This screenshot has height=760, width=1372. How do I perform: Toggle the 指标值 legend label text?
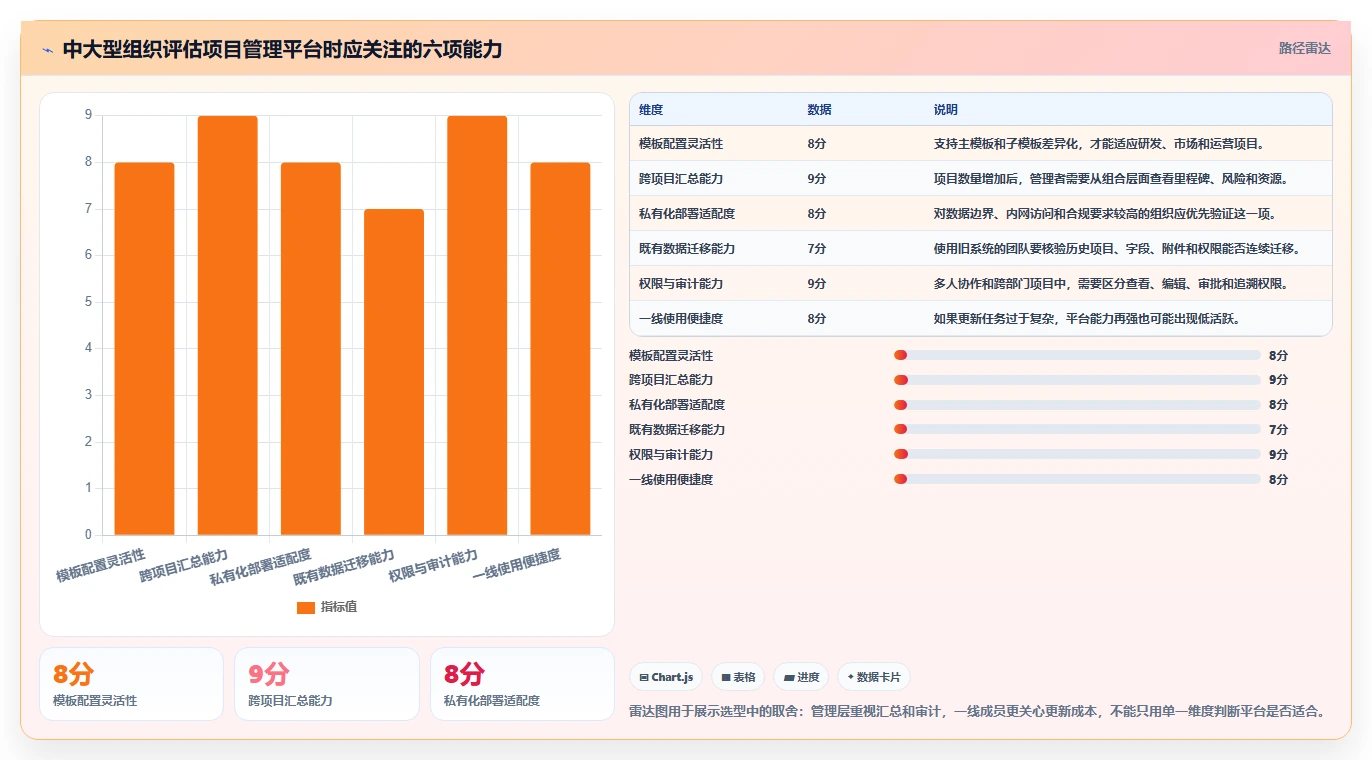pos(338,607)
